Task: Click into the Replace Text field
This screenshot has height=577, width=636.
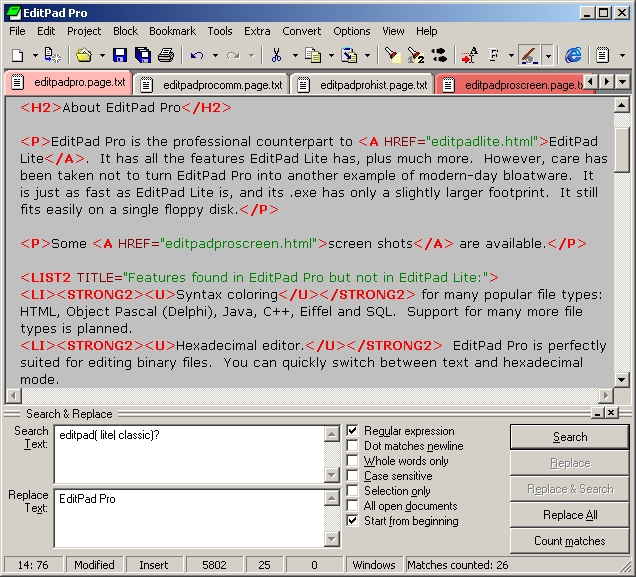Action: coord(195,520)
